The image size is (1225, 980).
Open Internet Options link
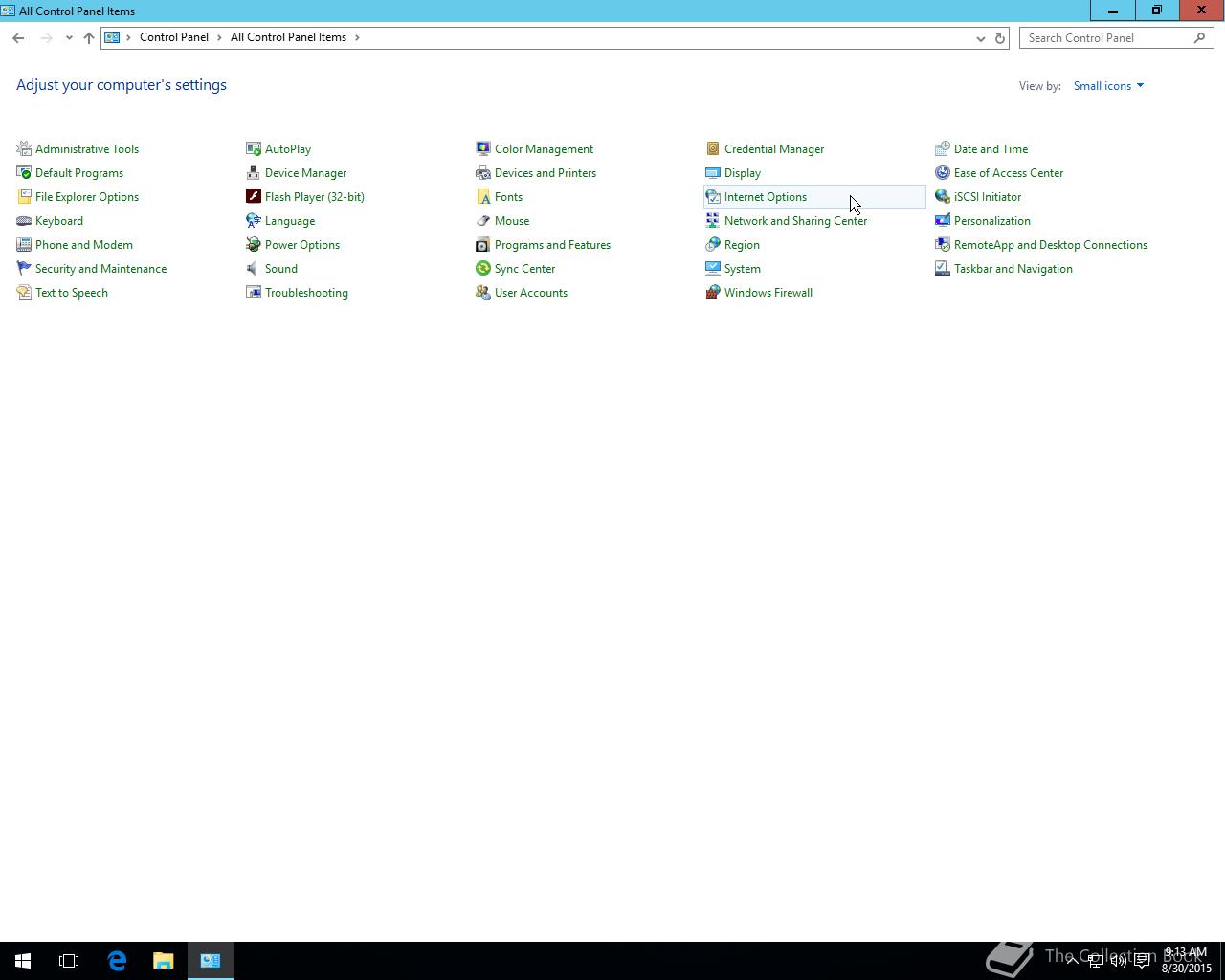point(766,197)
